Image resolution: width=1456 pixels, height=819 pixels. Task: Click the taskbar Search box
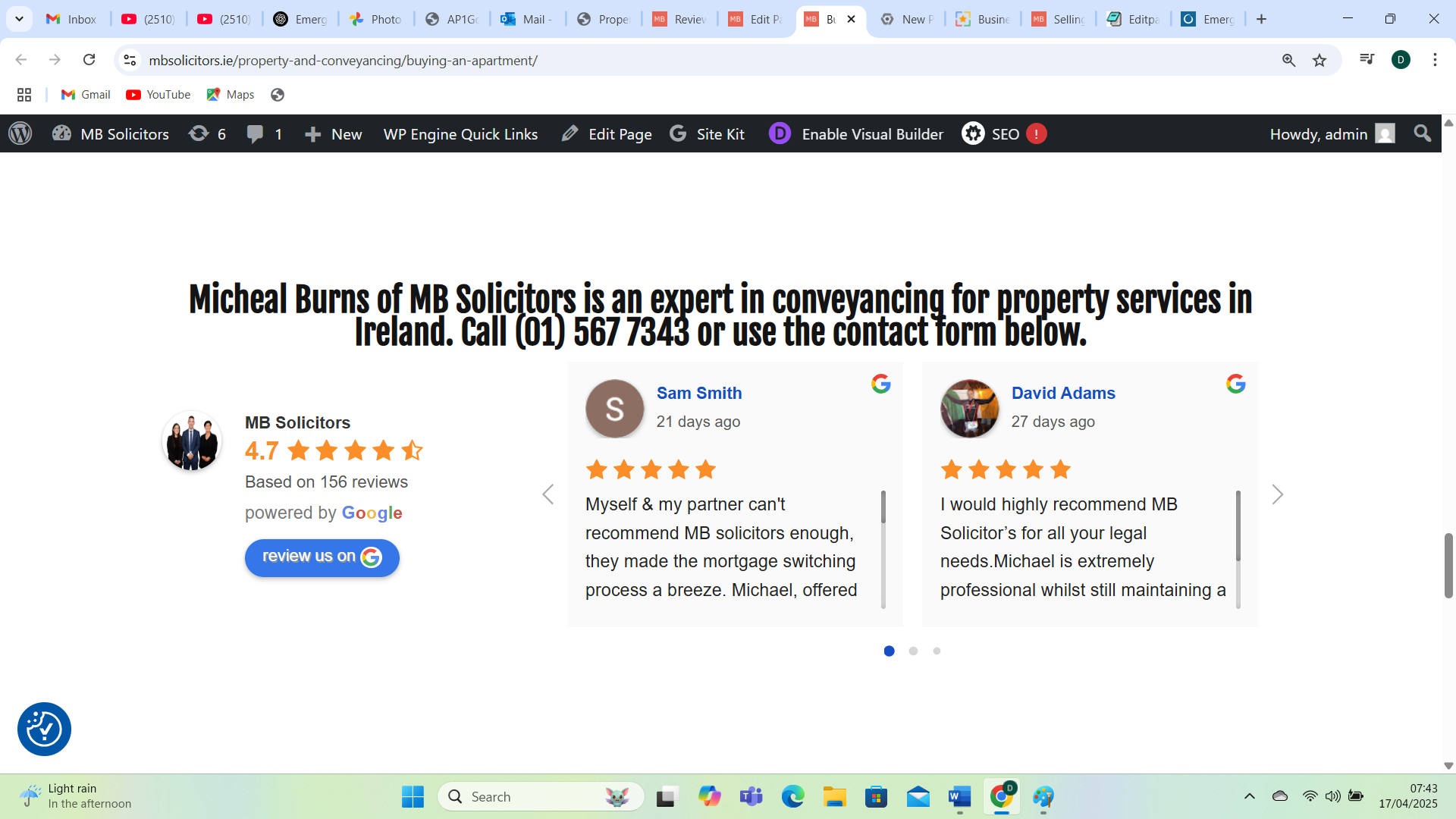coord(541,796)
